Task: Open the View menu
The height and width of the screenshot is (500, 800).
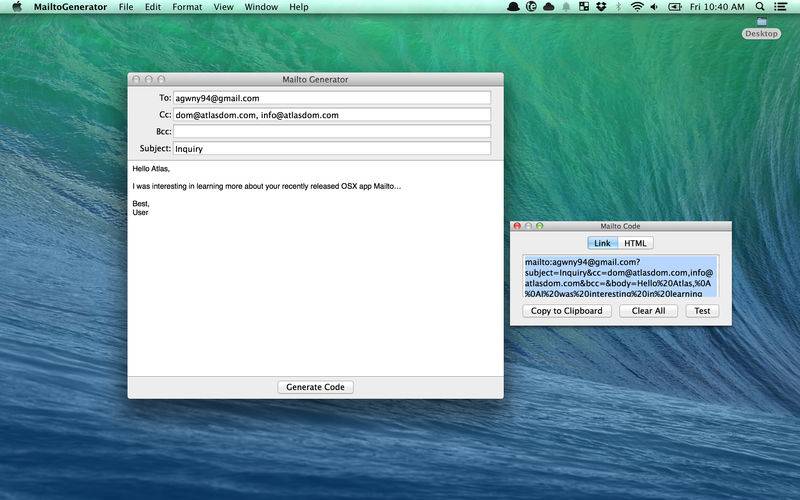Action: [223, 7]
